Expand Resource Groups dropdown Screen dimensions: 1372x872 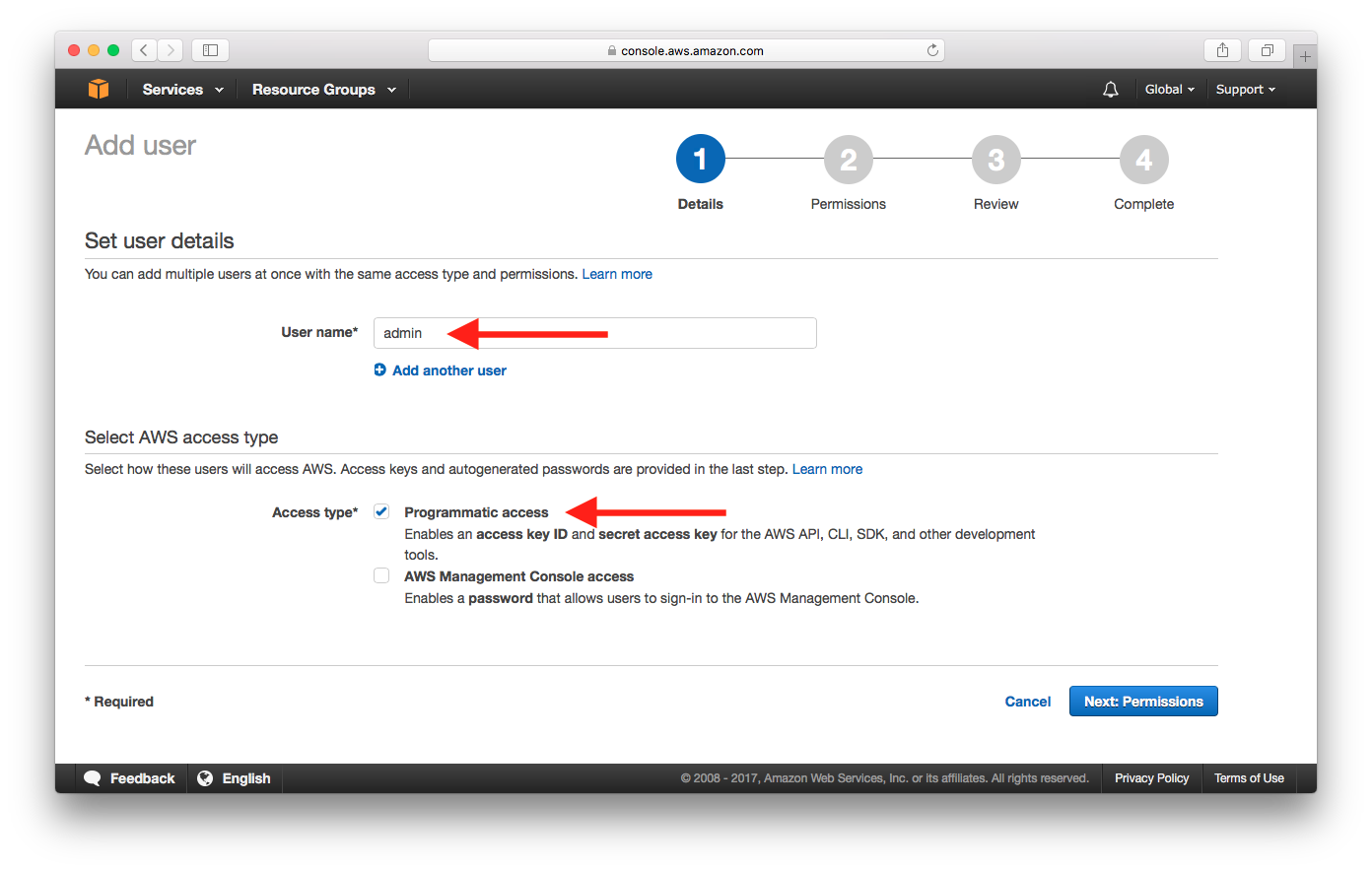coord(324,90)
